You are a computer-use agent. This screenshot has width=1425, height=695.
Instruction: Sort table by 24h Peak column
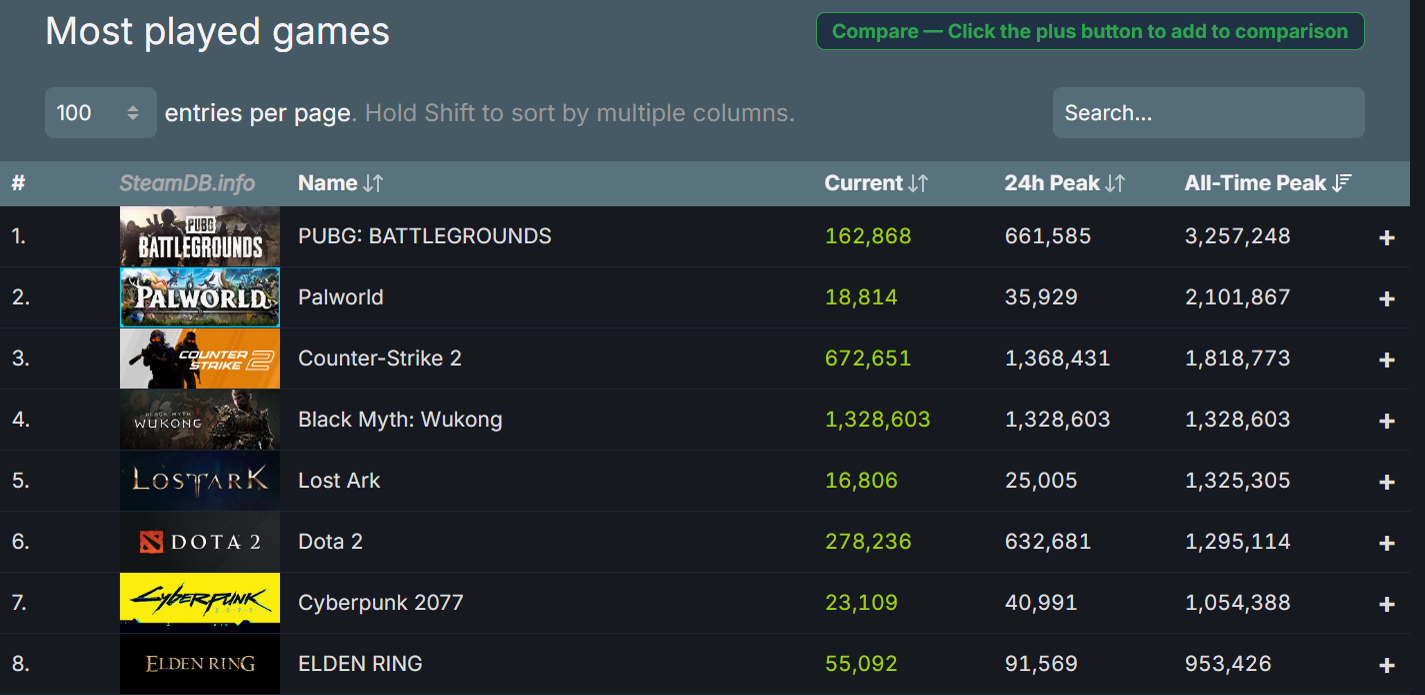[1065, 183]
